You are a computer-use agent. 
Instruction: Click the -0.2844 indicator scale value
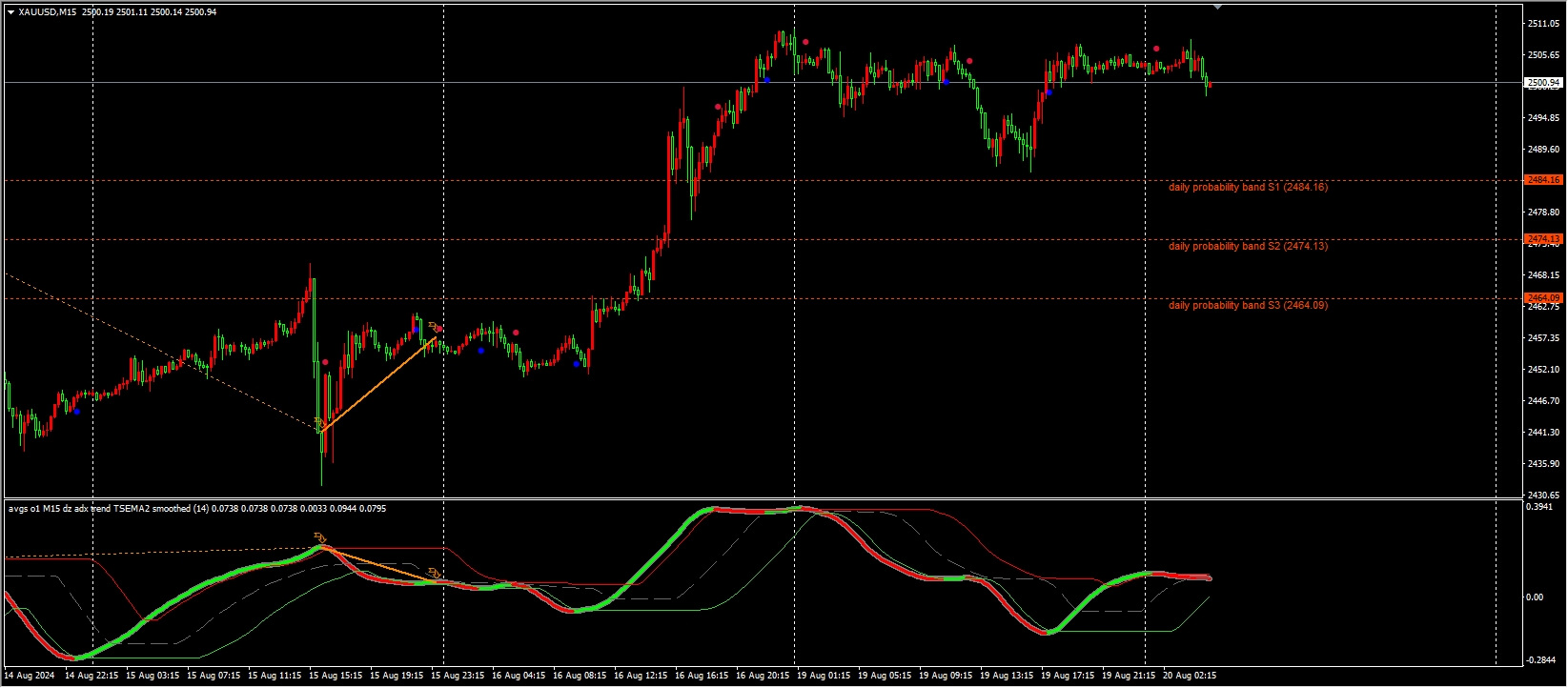click(x=1540, y=660)
